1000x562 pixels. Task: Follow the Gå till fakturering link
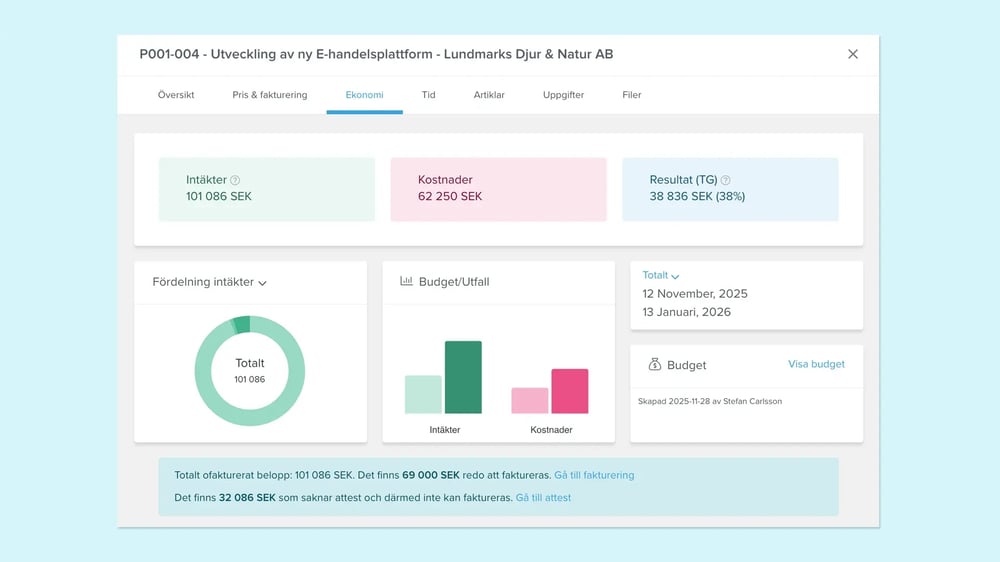[x=594, y=475]
